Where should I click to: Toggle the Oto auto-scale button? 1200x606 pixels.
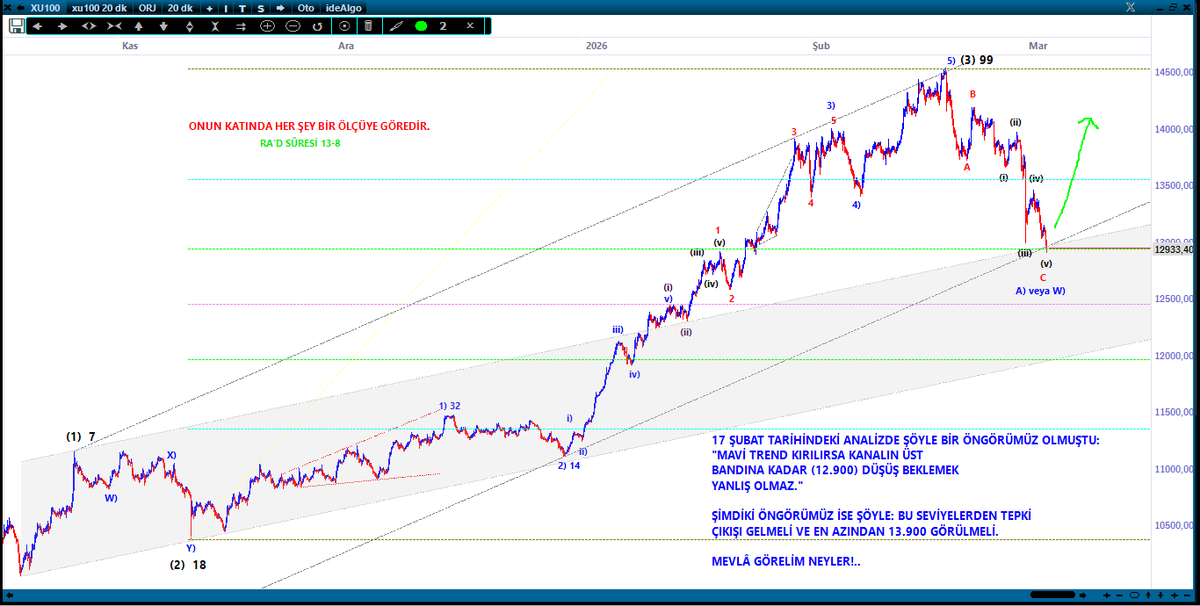306,8
